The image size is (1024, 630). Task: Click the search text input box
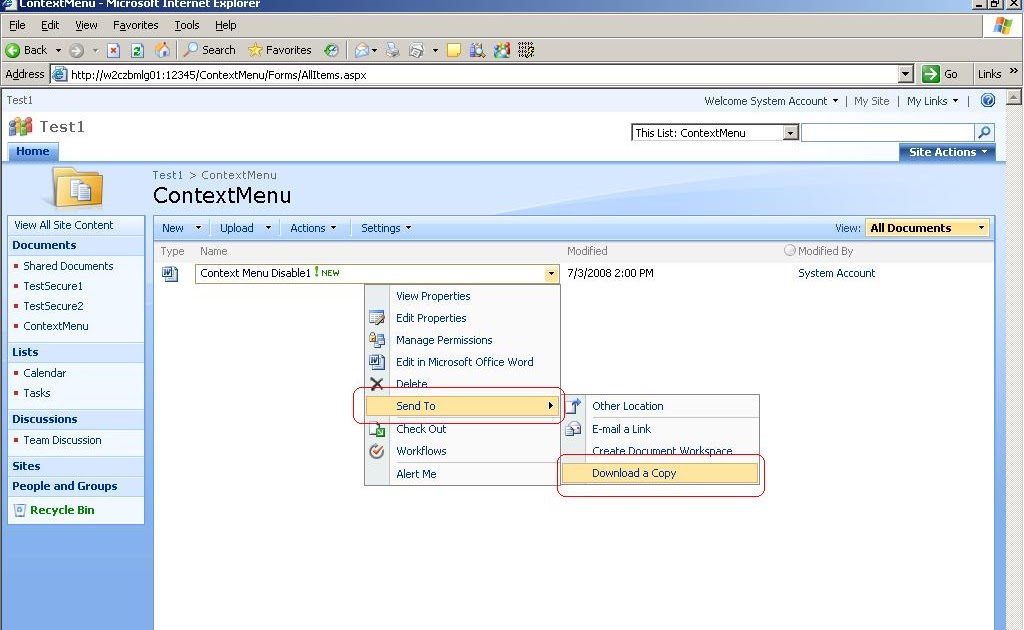888,133
